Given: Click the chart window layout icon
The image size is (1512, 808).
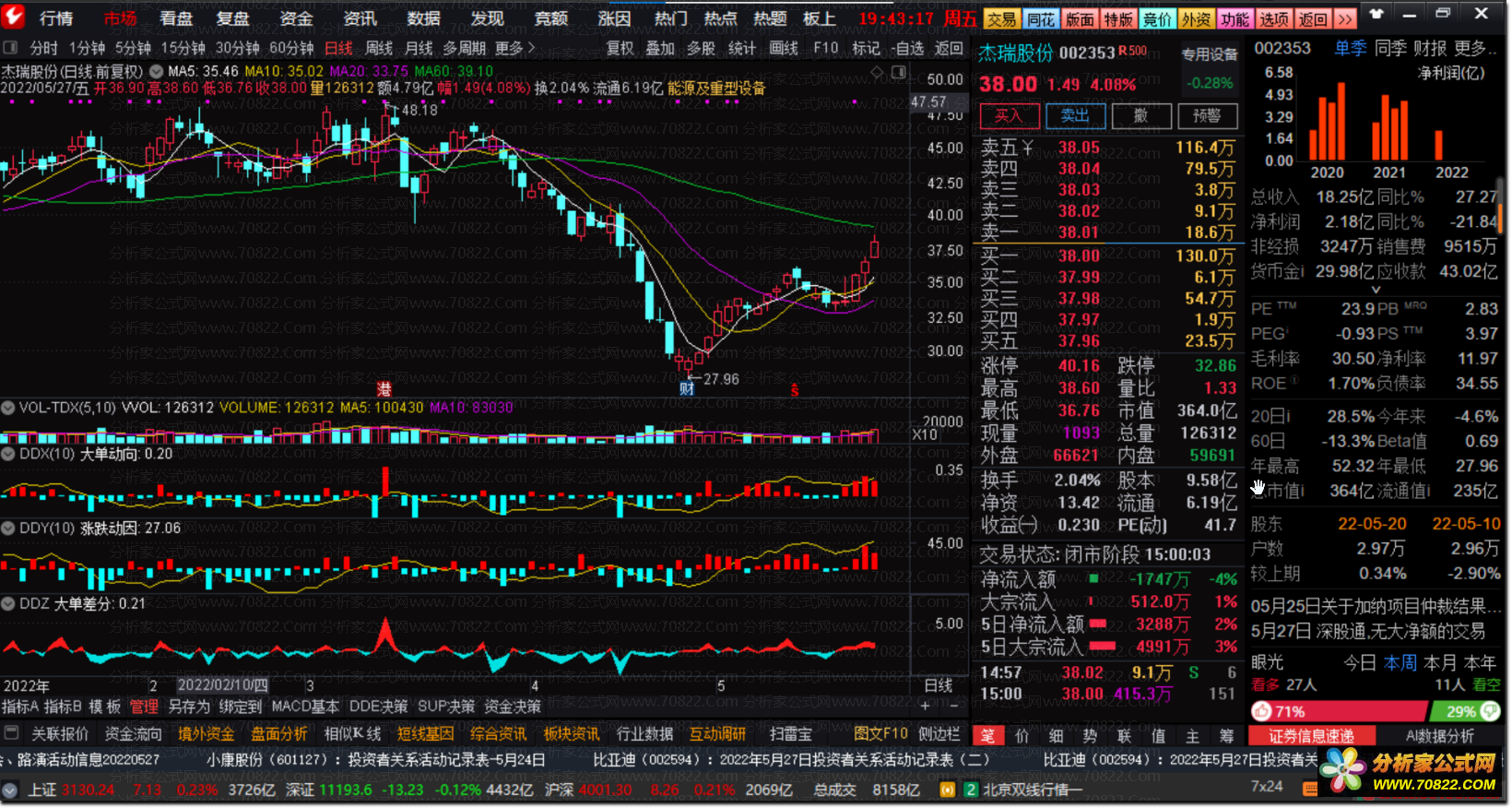Looking at the screenshot, I should (899, 73).
